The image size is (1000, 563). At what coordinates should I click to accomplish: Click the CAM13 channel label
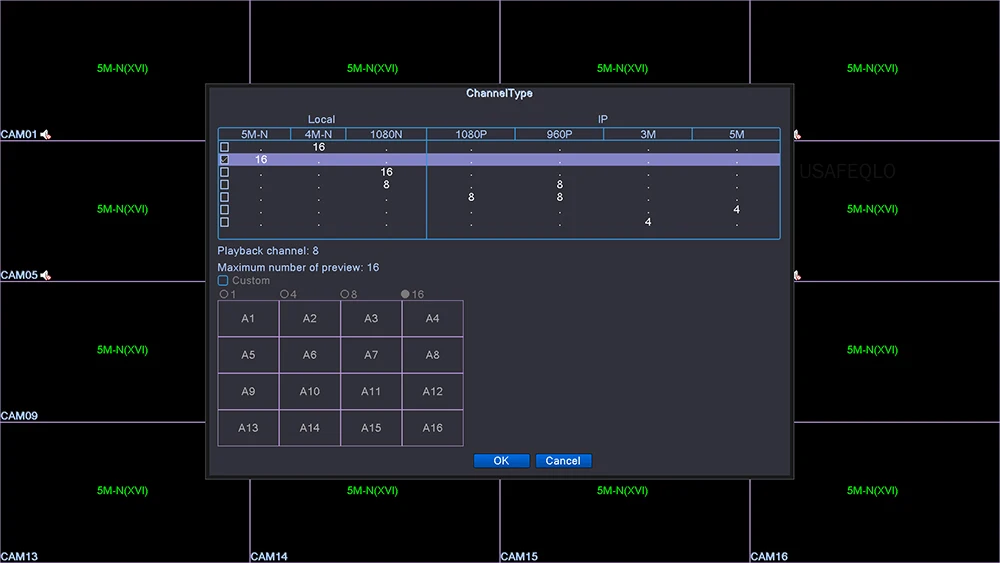pos(19,557)
